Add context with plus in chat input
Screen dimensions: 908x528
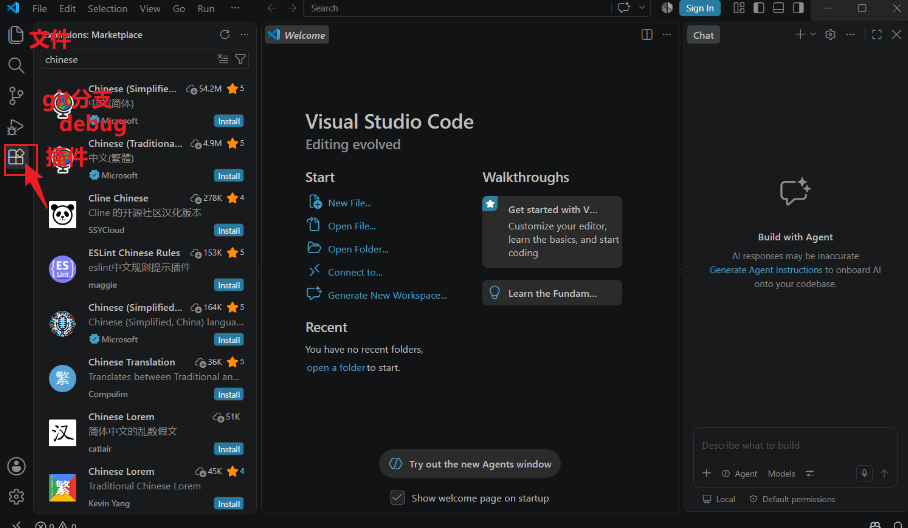[706, 473]
